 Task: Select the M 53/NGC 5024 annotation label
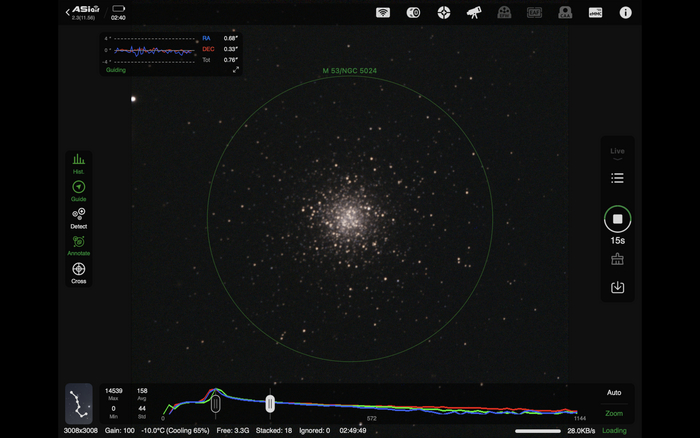coord(350,71)
